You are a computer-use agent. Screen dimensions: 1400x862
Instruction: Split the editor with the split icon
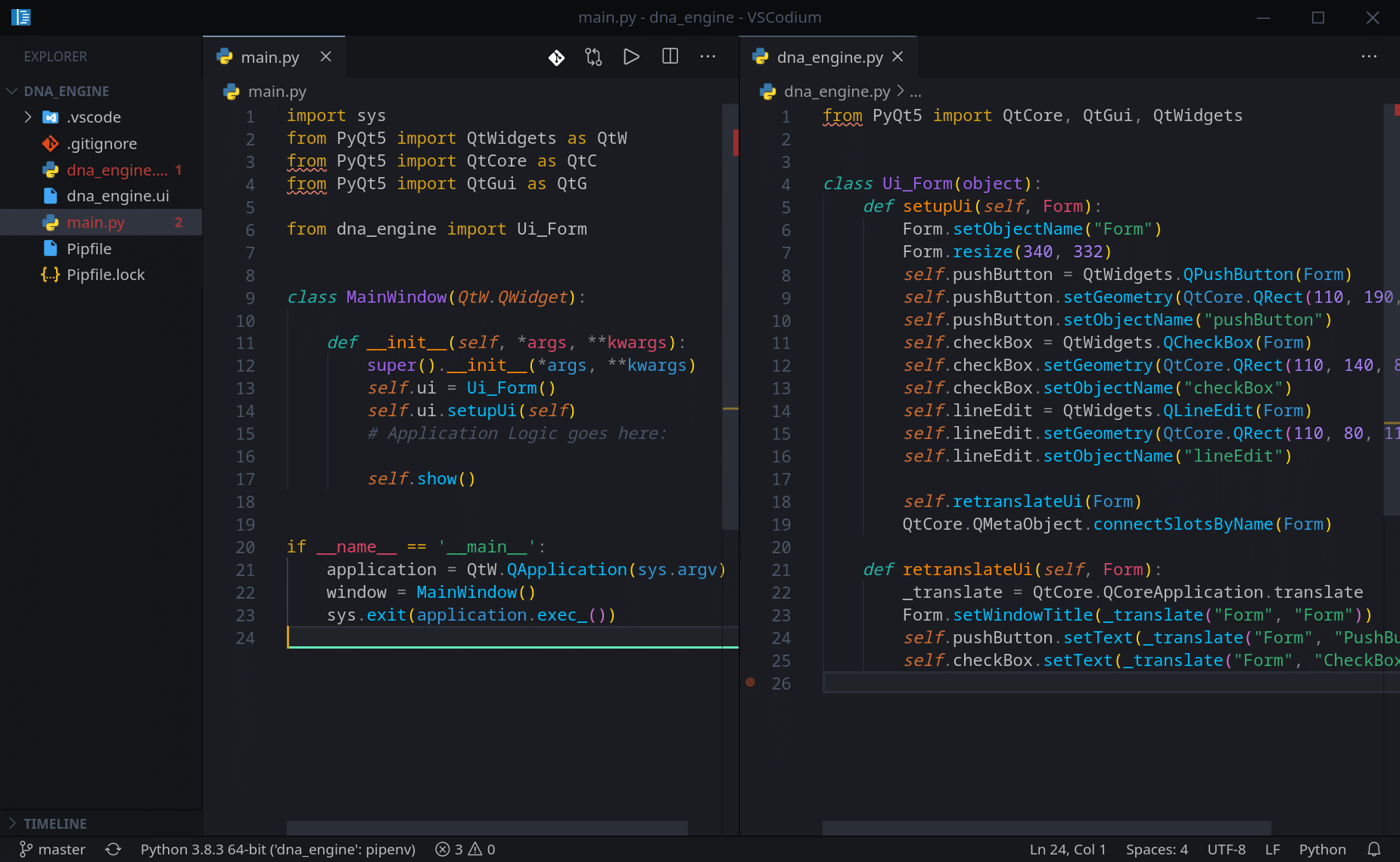pos(669,57)
